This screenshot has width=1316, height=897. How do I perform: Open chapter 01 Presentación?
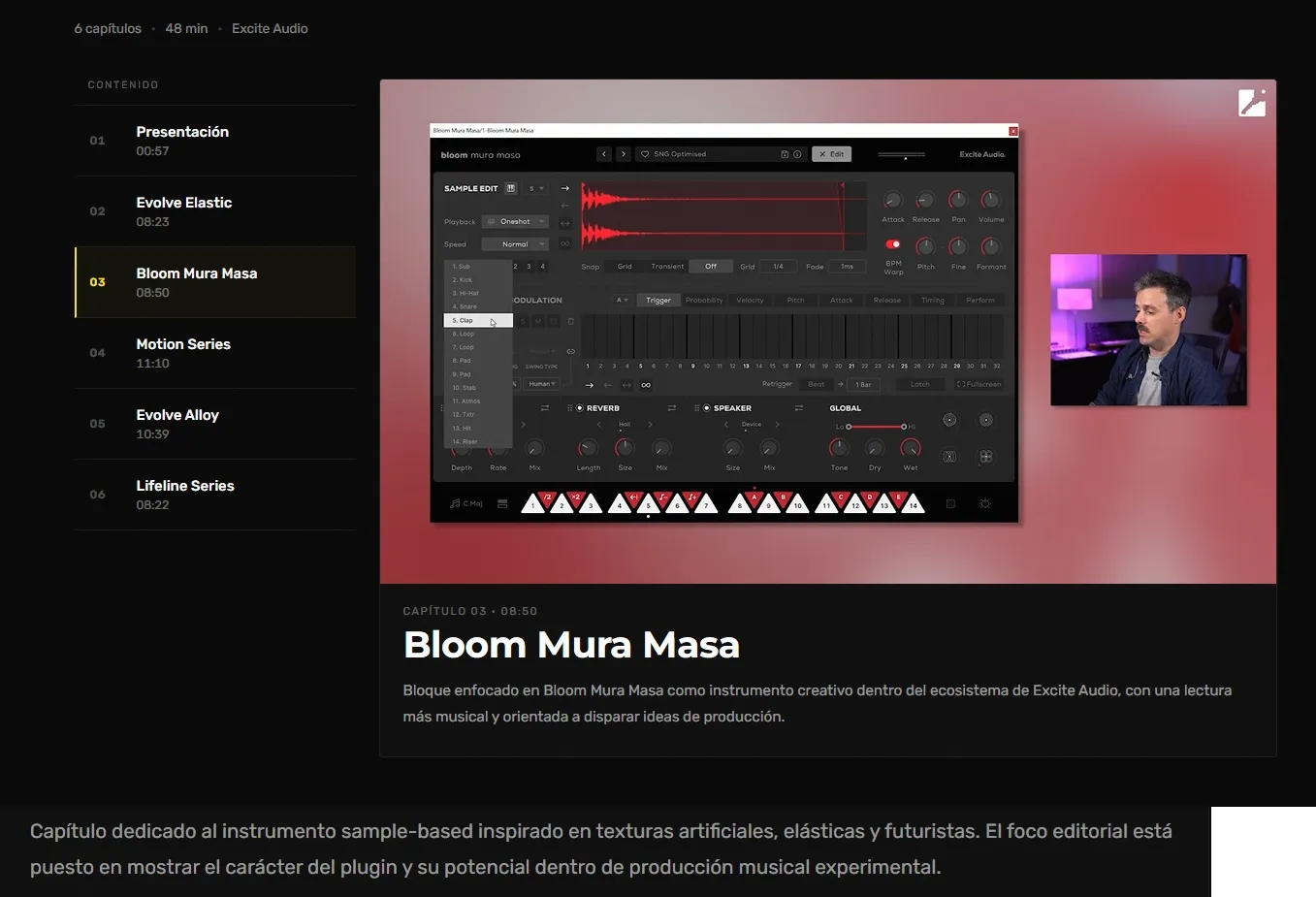[x=215, y=141]
